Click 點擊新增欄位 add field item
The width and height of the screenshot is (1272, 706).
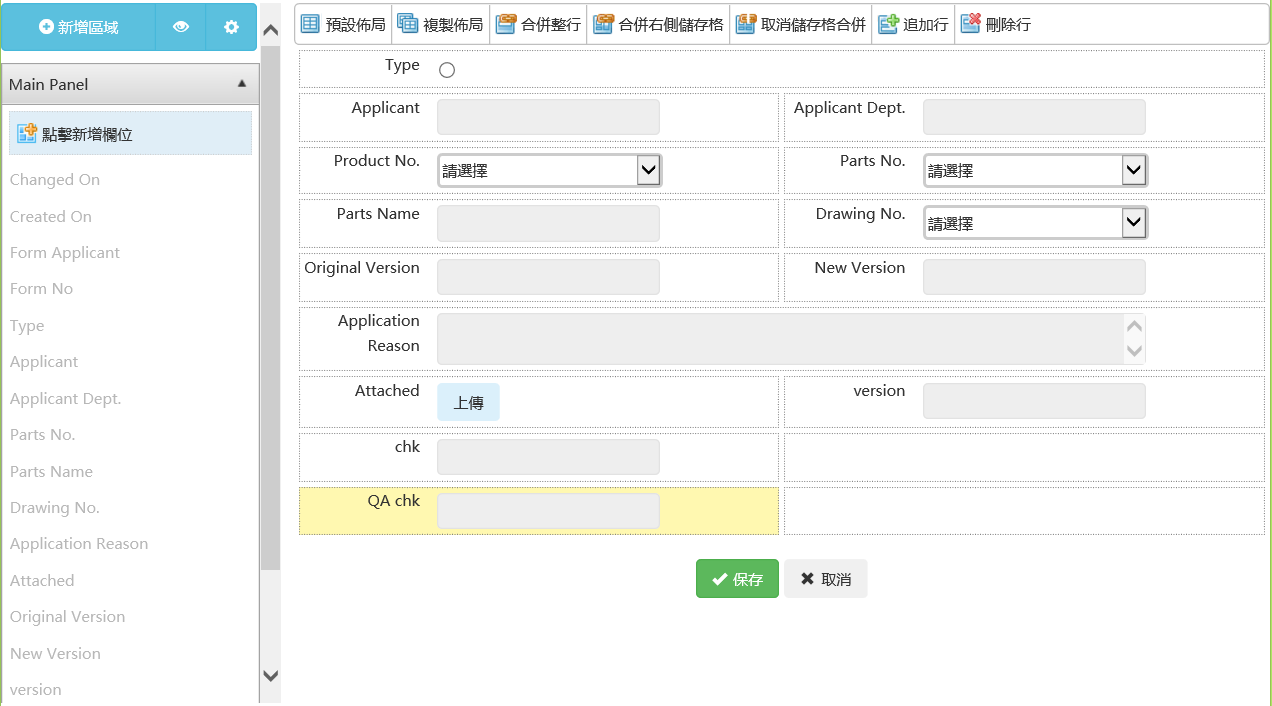(x=130, y=133)
